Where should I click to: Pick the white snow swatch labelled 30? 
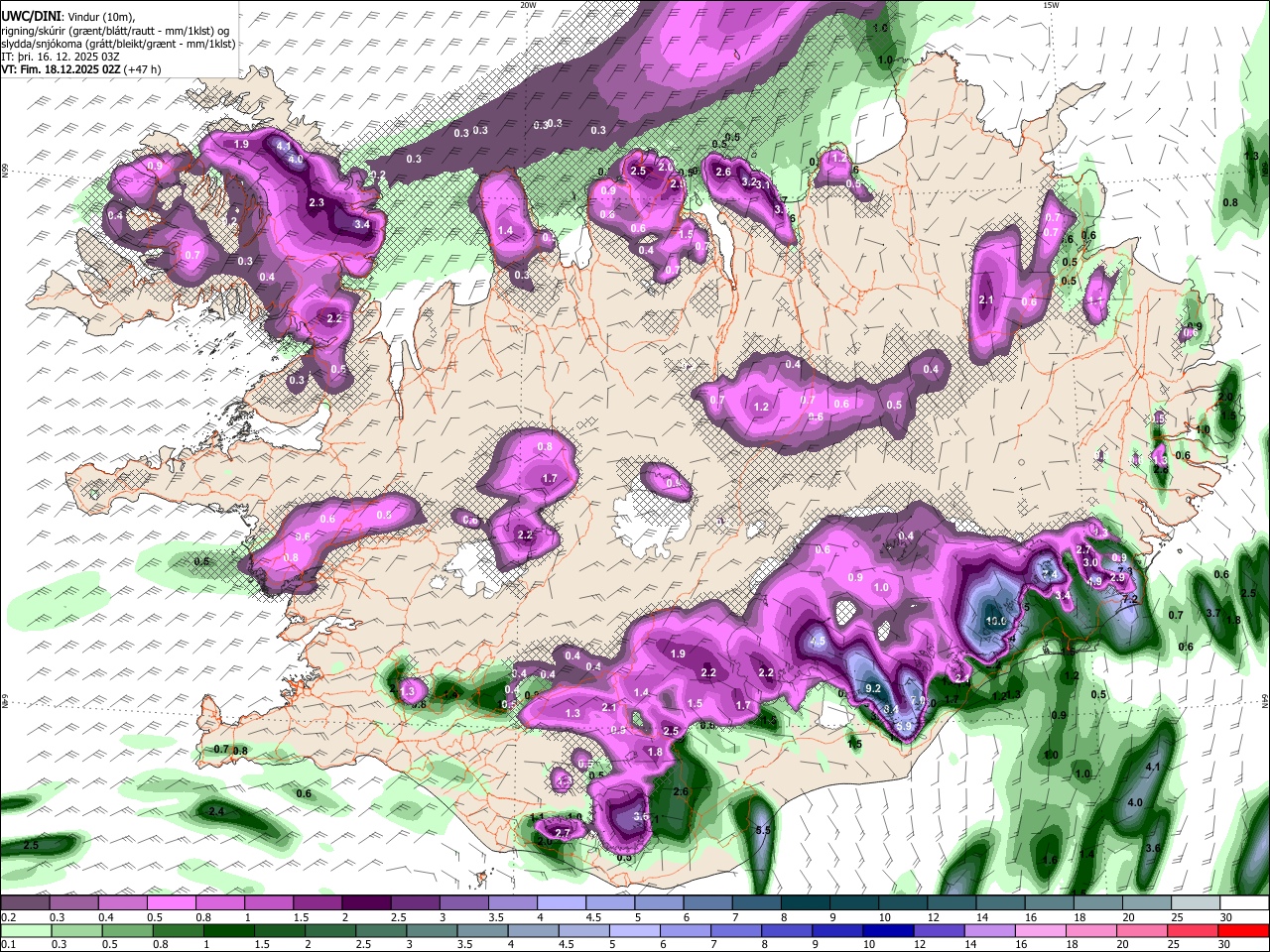(1244, 903)
